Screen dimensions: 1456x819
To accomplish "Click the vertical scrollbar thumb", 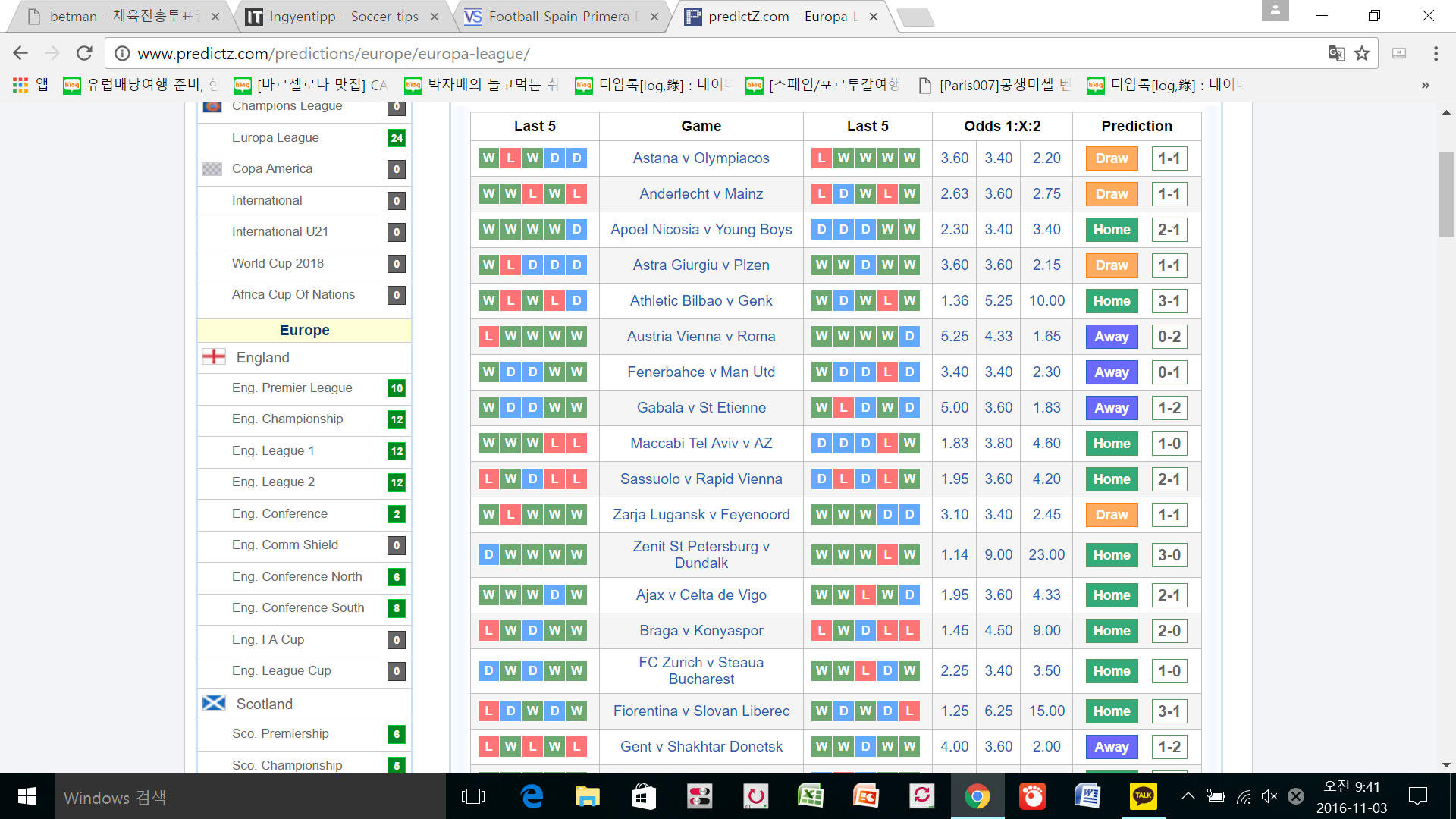I will (1446, 194).
